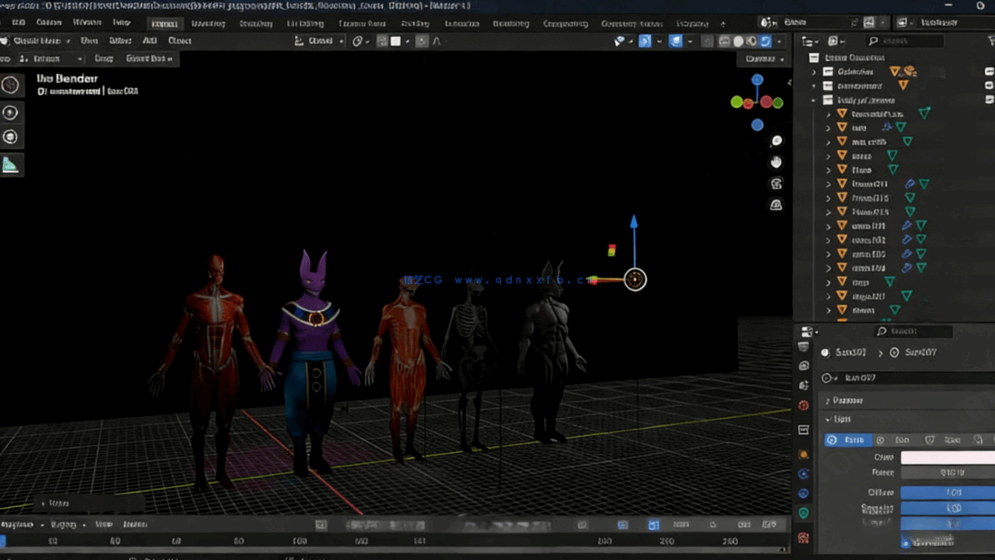Toggle third collection's exclude checkbox in outliner
The image size is (995, 560).
(x=989, y=100)
